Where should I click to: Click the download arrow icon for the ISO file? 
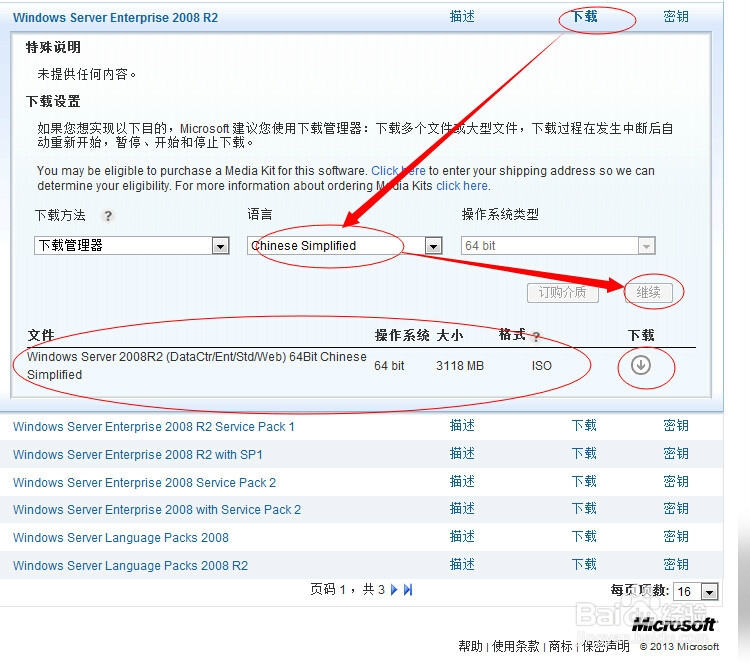pos(640,365)
